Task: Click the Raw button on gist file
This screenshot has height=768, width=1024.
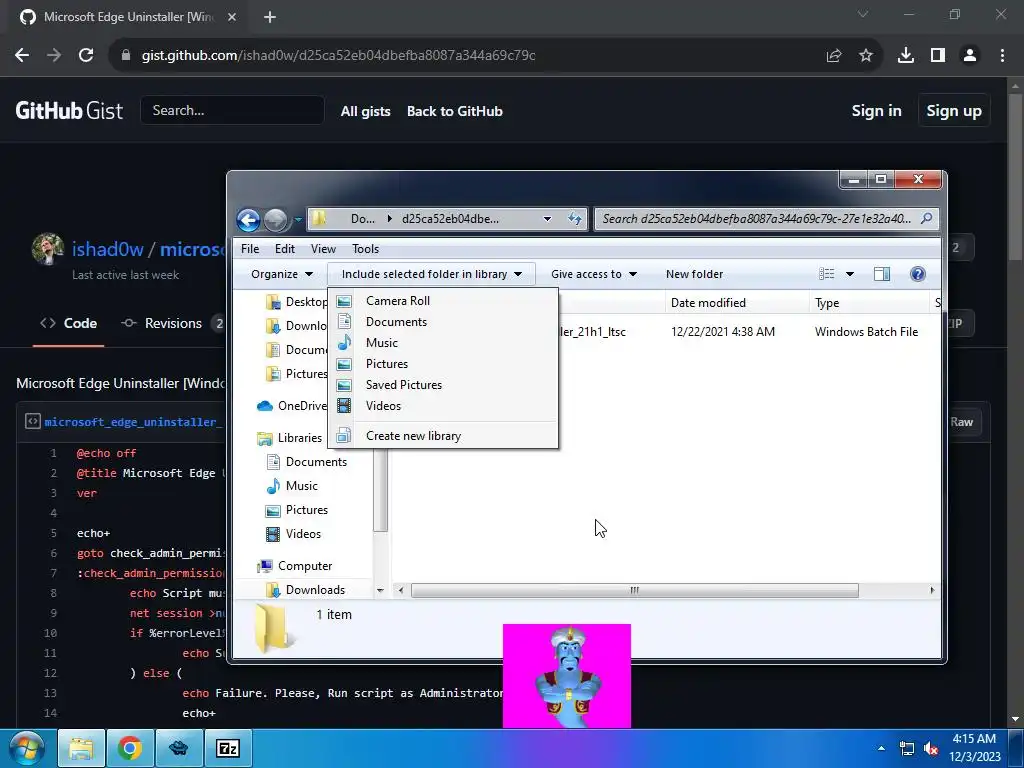Action: 961,422
